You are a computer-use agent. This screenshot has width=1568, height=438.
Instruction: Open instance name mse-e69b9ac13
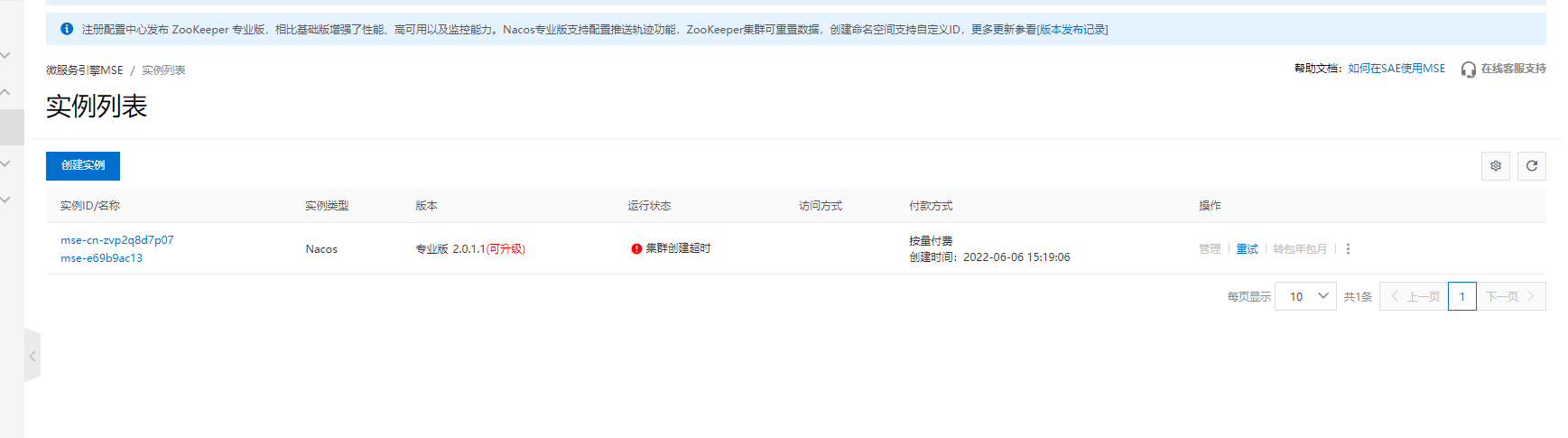102,258
